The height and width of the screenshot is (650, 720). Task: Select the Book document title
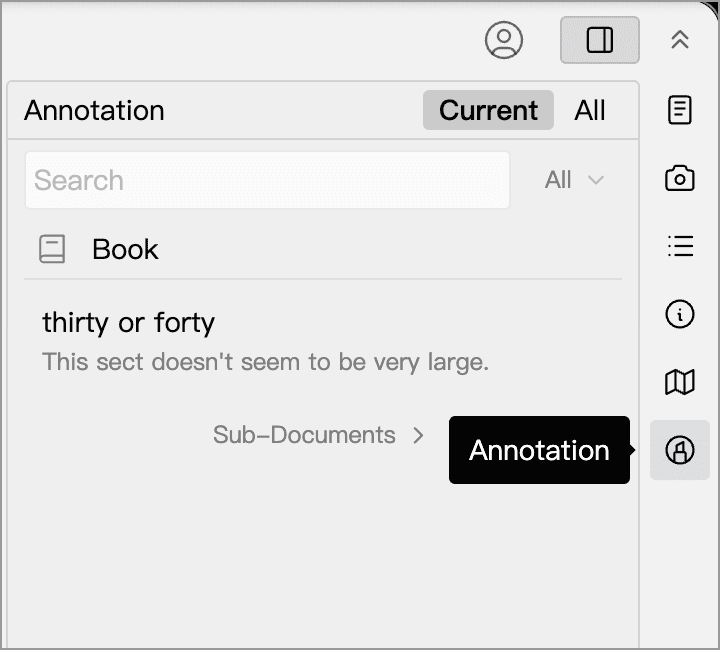click(x=125, y=249)
